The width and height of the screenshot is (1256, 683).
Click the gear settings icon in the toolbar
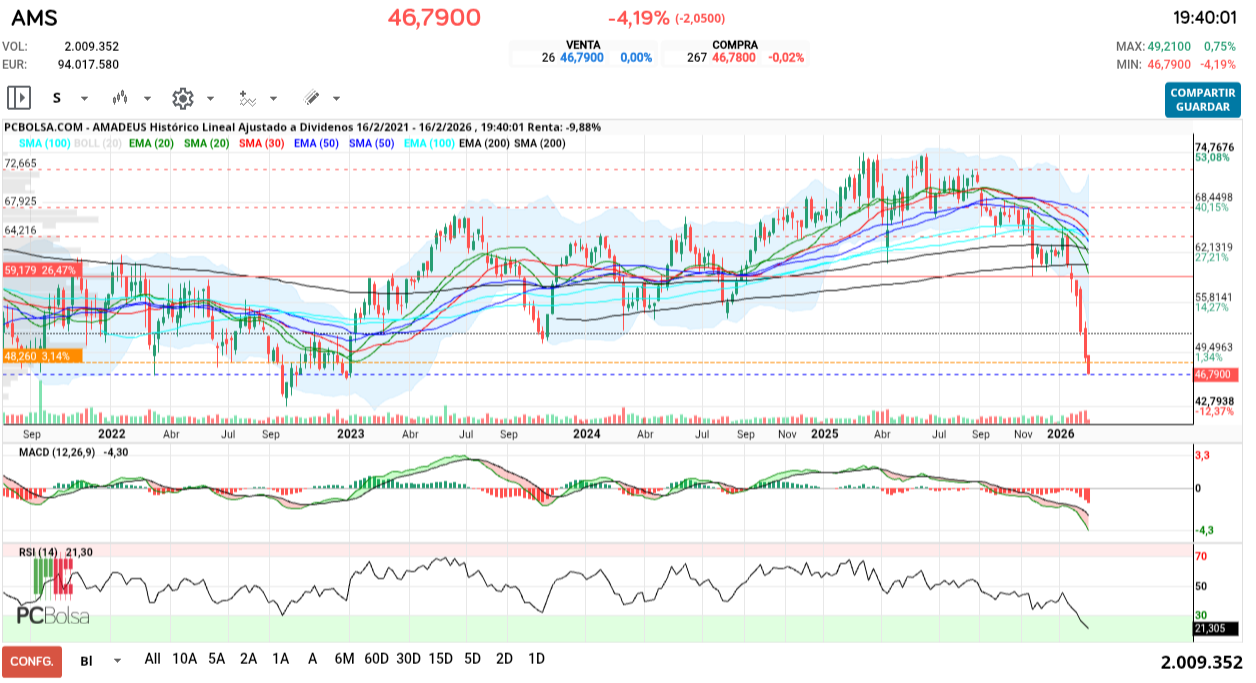point(182,98)
